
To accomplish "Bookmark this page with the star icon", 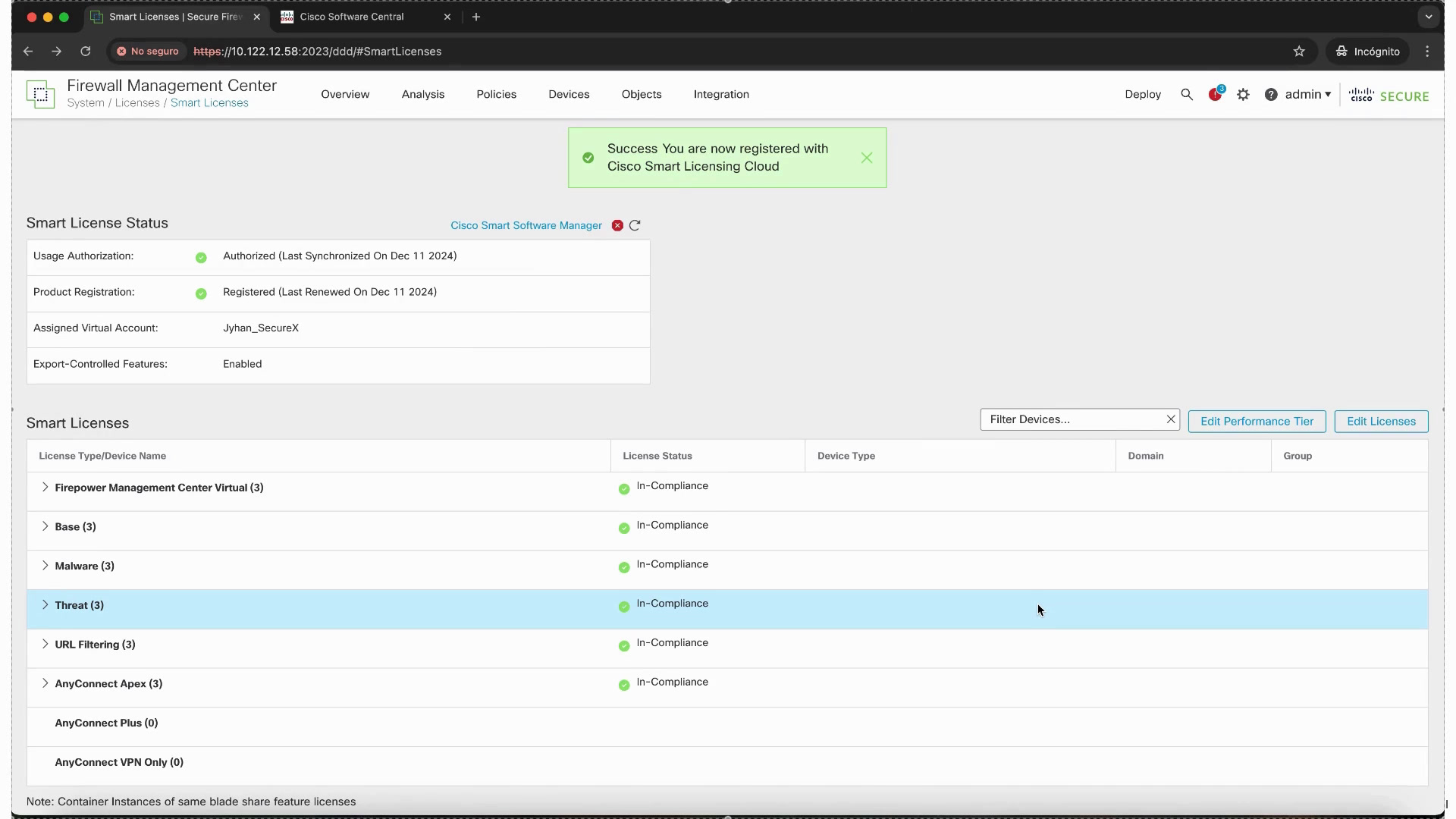I will point(1299,51).
